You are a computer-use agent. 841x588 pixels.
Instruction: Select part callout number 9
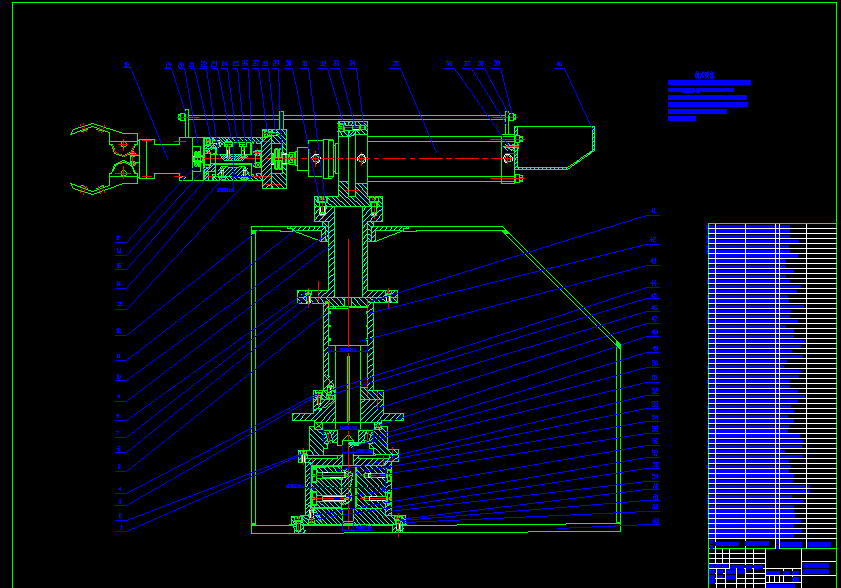pyautogui.click(x=119, y=397)
